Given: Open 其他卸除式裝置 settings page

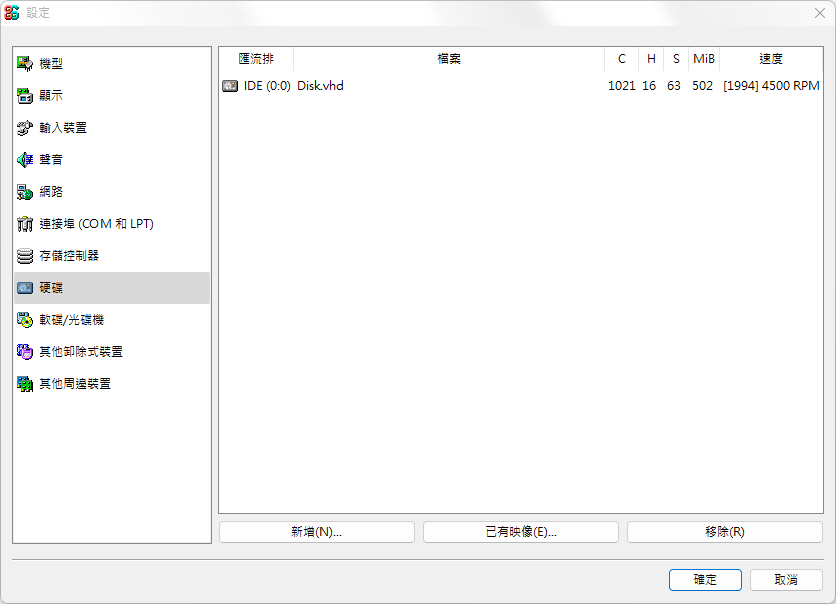Looking at the screenshot, I should tap(80, 352).
